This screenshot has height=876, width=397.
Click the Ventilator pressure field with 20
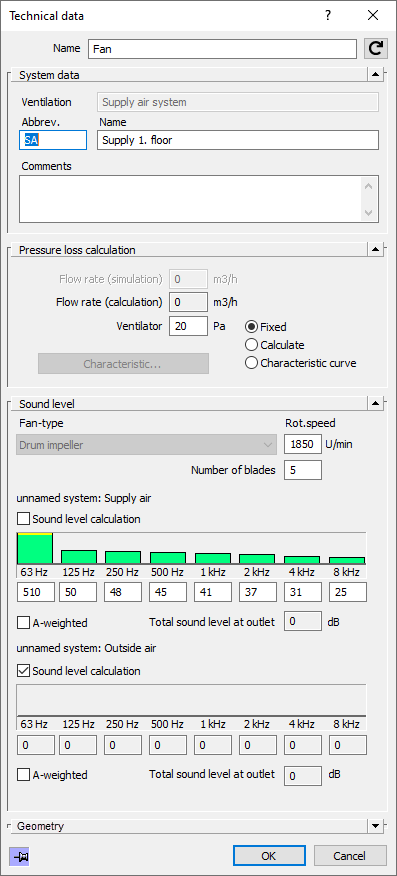tap(188, 326)
